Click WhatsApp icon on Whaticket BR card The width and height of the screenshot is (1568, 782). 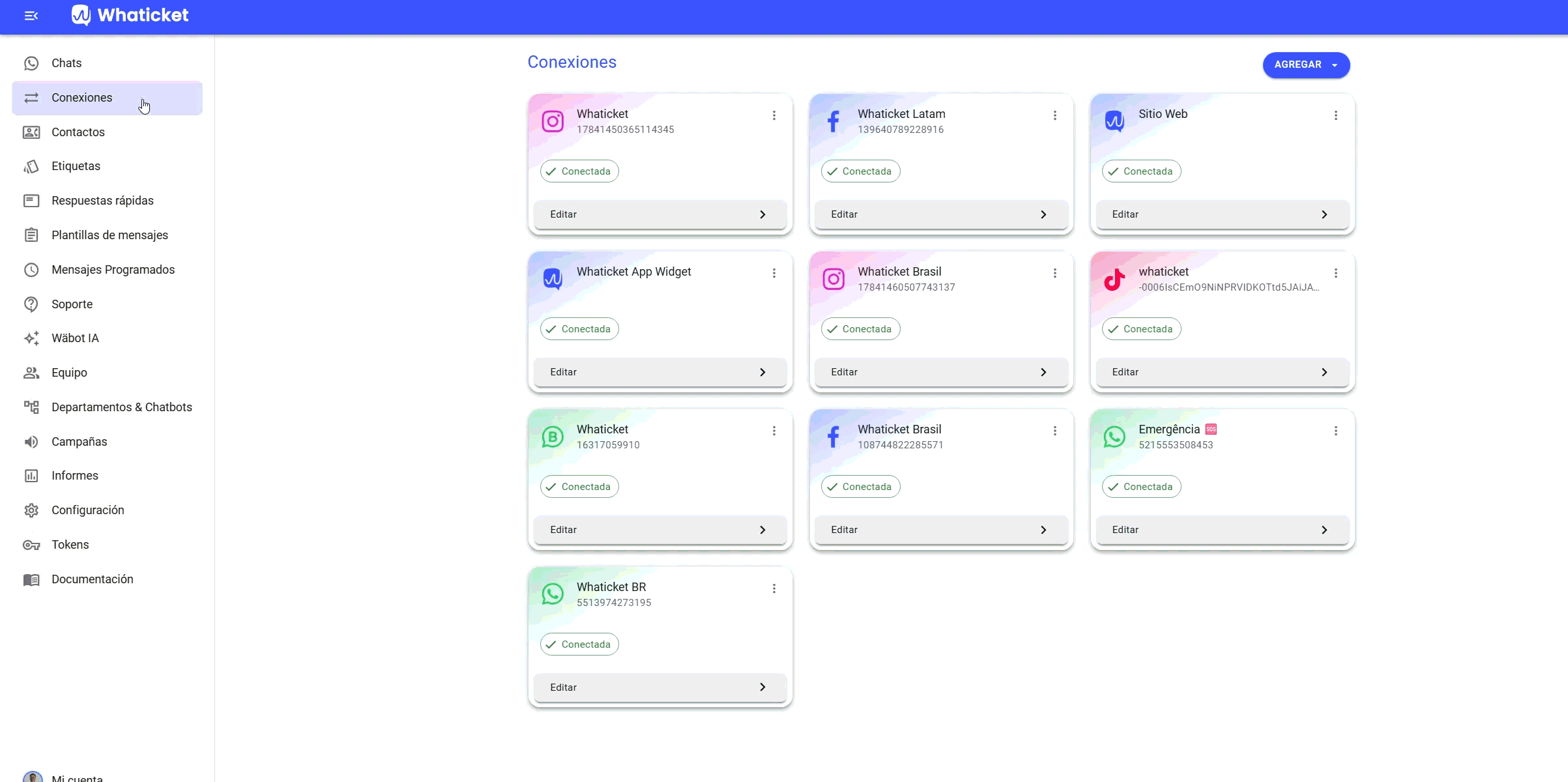(x=553, y=594)
